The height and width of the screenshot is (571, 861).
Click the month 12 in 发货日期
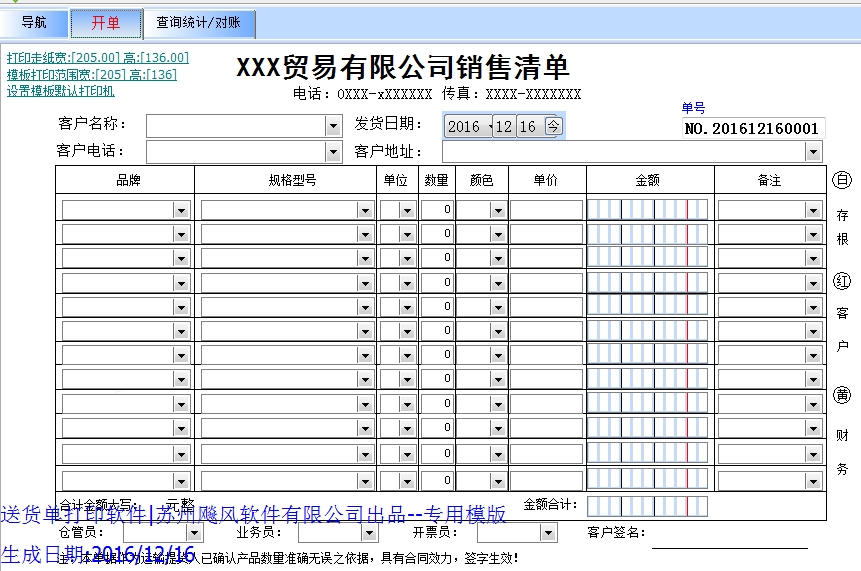(x=504, y=127)
